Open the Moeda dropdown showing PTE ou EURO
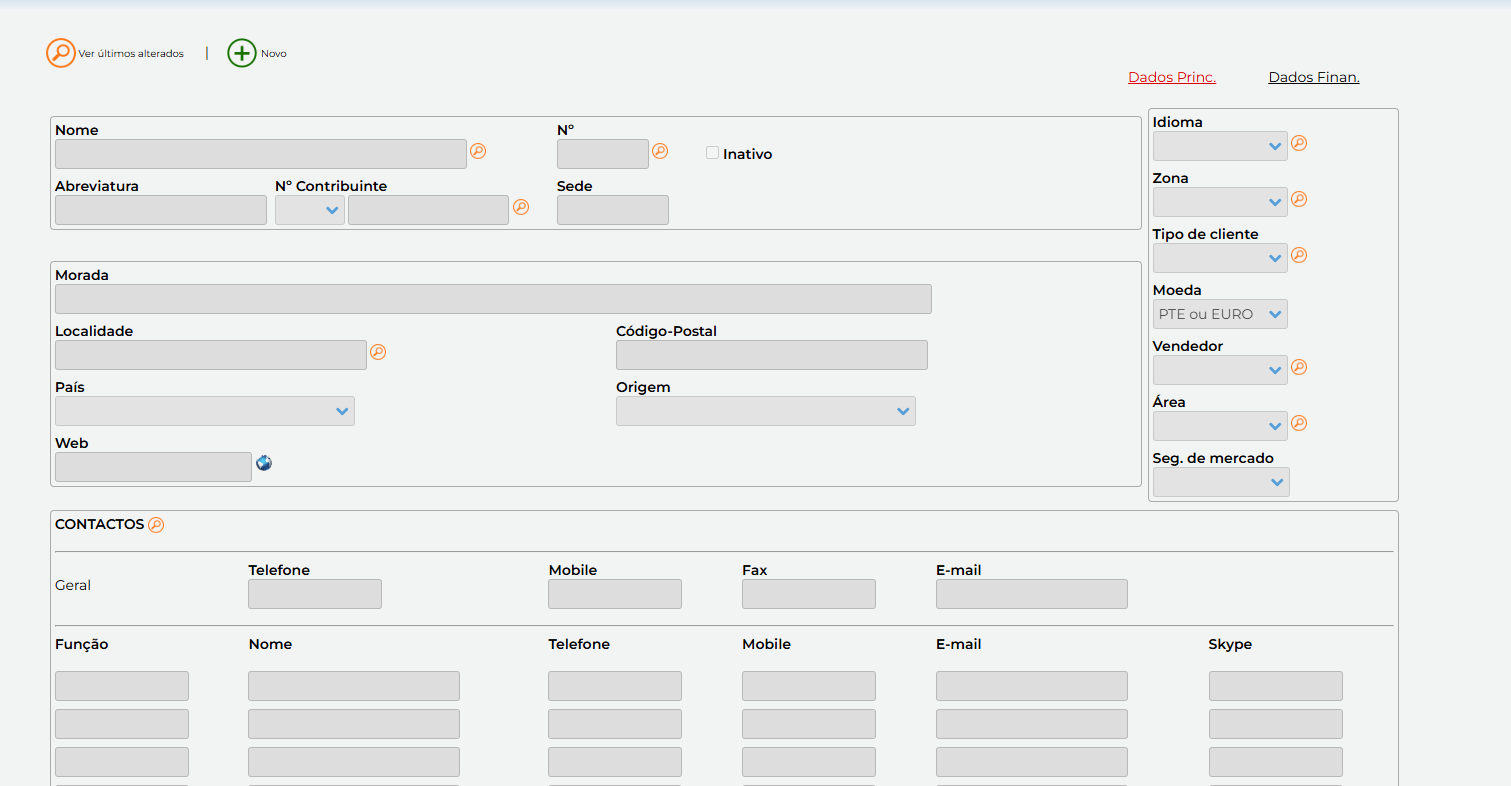 click(x=1220, y=314)
